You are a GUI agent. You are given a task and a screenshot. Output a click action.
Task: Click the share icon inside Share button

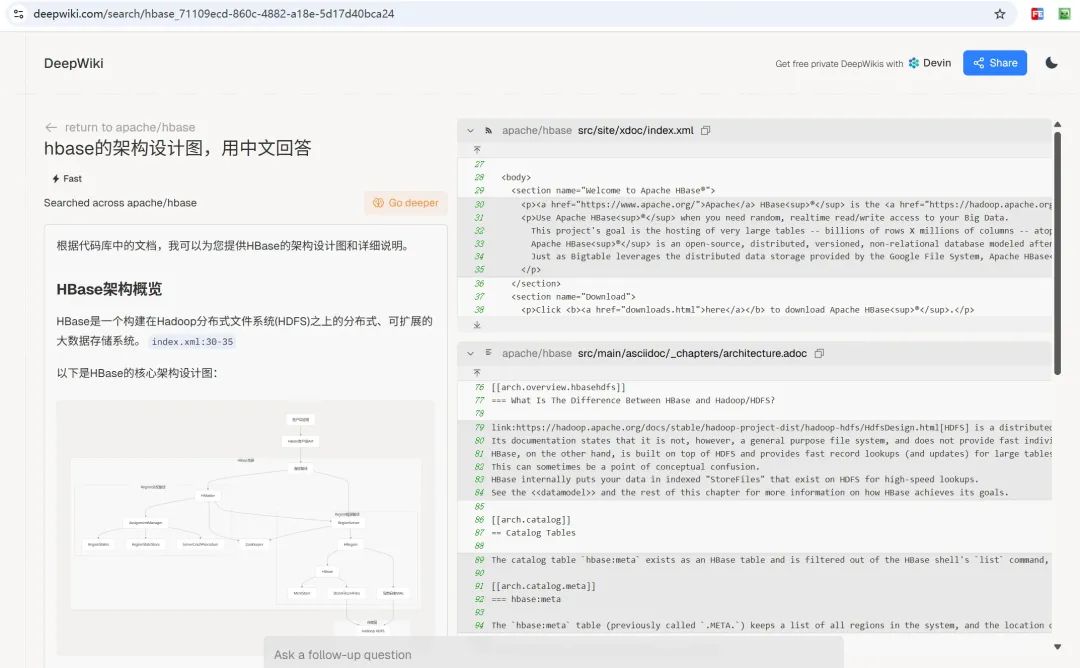tap(979, 63)
